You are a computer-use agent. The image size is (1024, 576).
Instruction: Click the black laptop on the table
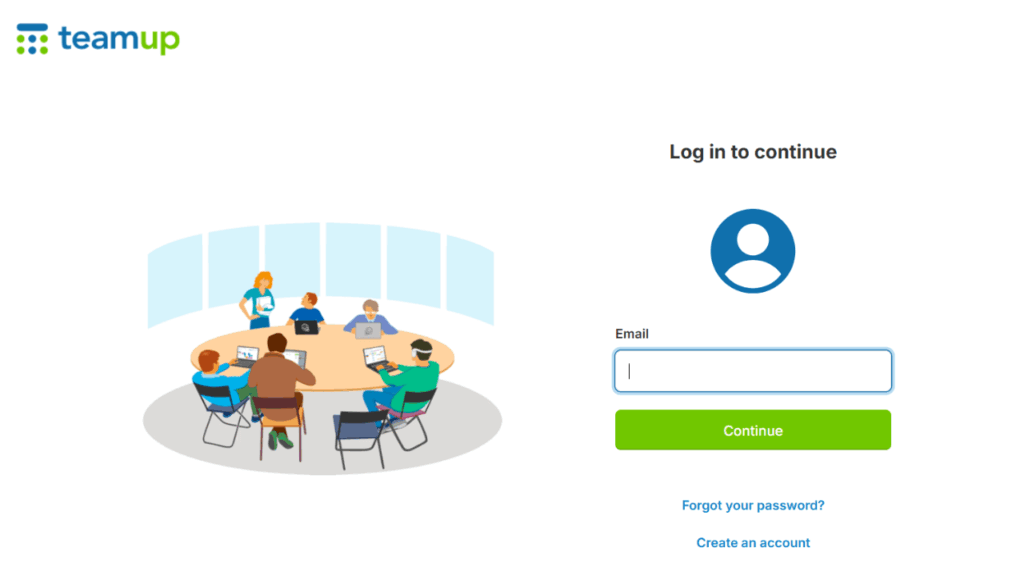click(306, 327)
